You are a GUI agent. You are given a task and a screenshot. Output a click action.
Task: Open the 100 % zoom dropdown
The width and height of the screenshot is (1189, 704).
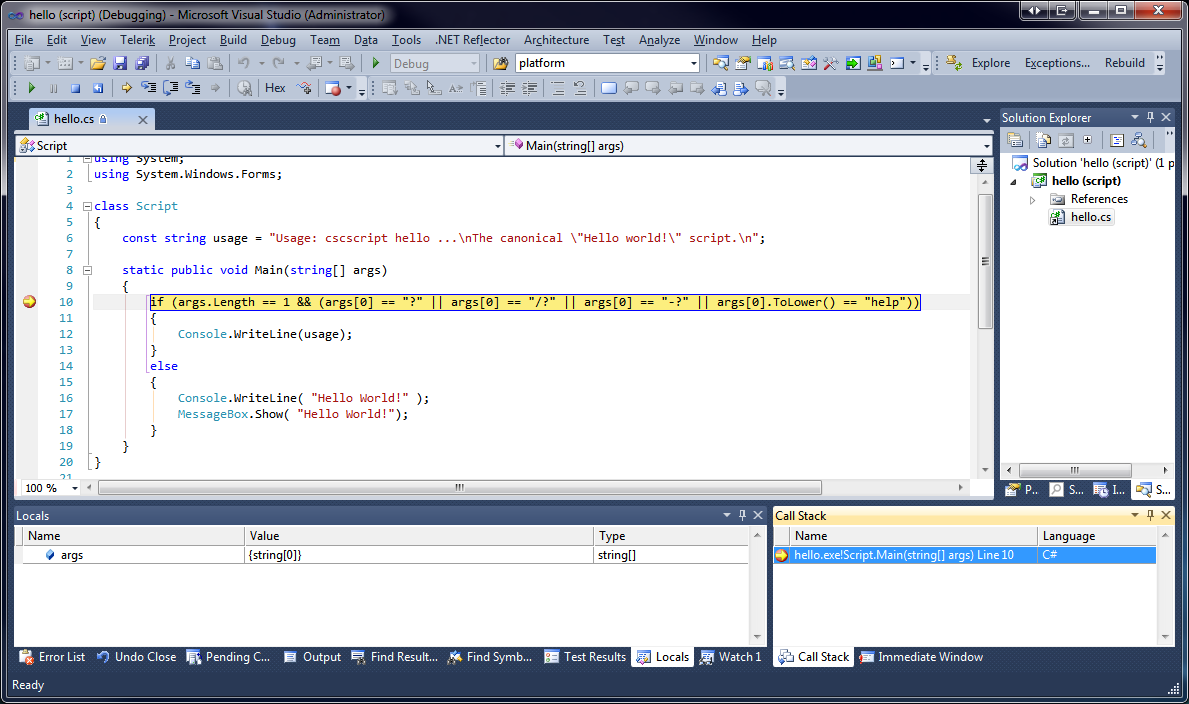coord(74,488)
